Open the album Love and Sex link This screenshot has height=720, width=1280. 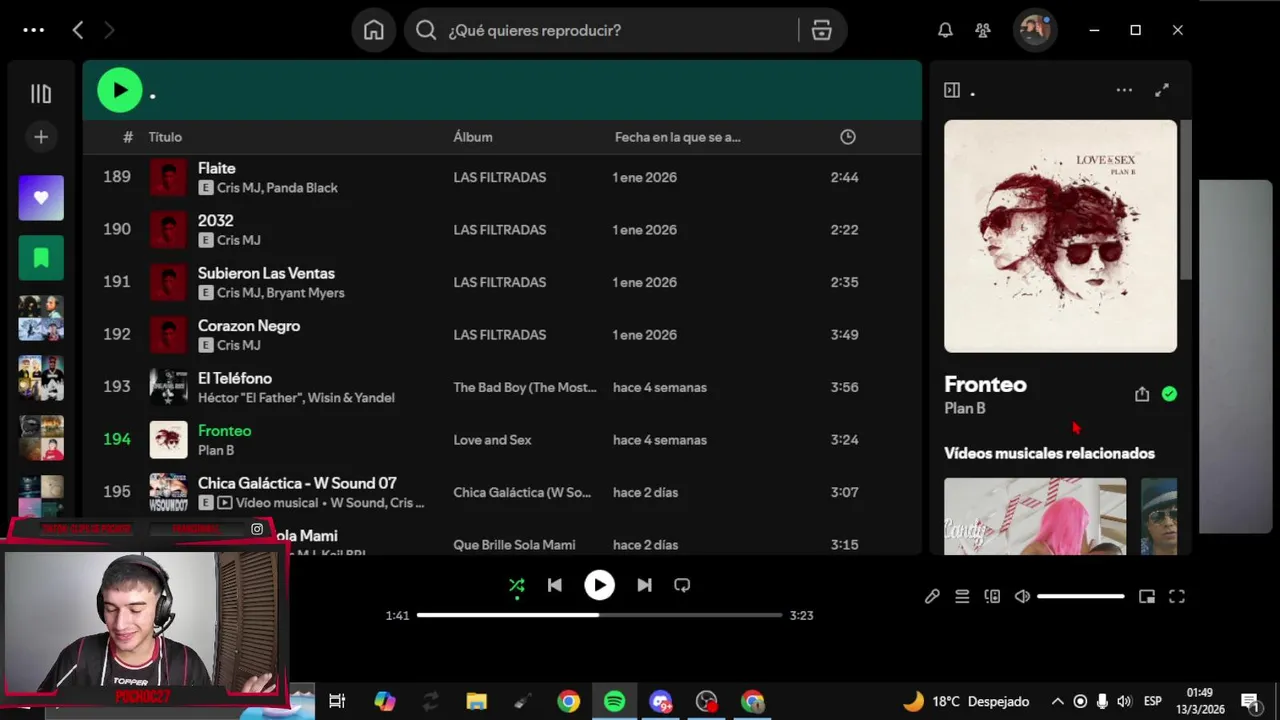click(492, 440)
